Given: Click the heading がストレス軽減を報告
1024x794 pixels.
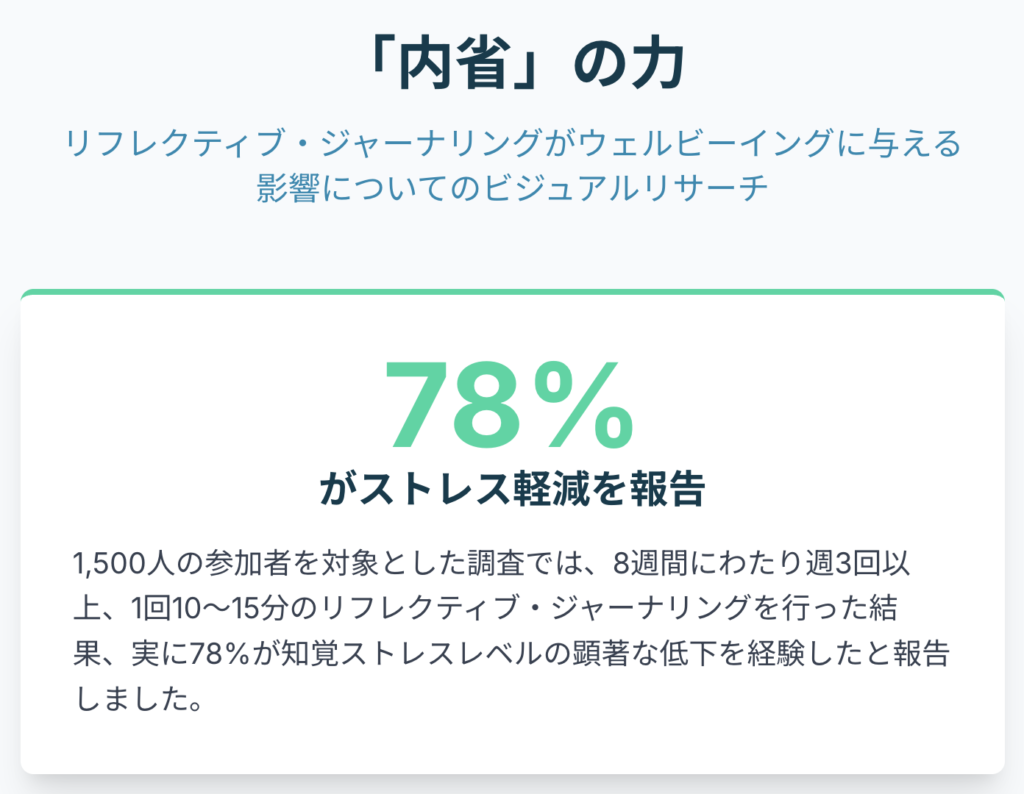Looking at the screenshot, I should pos(512,490).
